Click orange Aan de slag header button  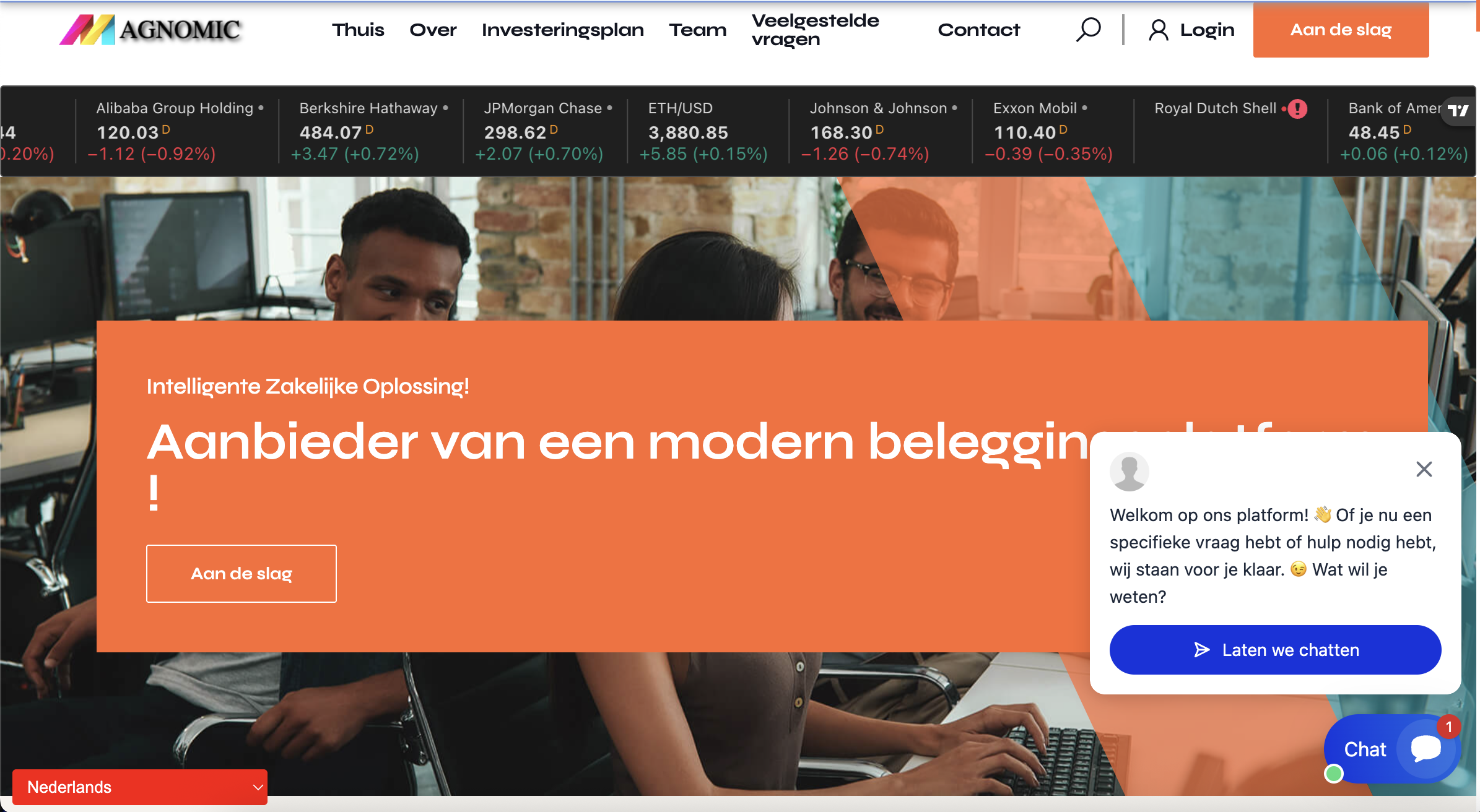point(1341,30)
